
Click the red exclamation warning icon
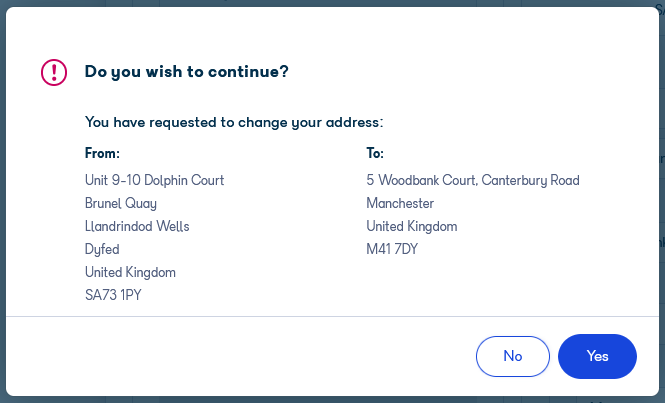click(x=54, y=73)
